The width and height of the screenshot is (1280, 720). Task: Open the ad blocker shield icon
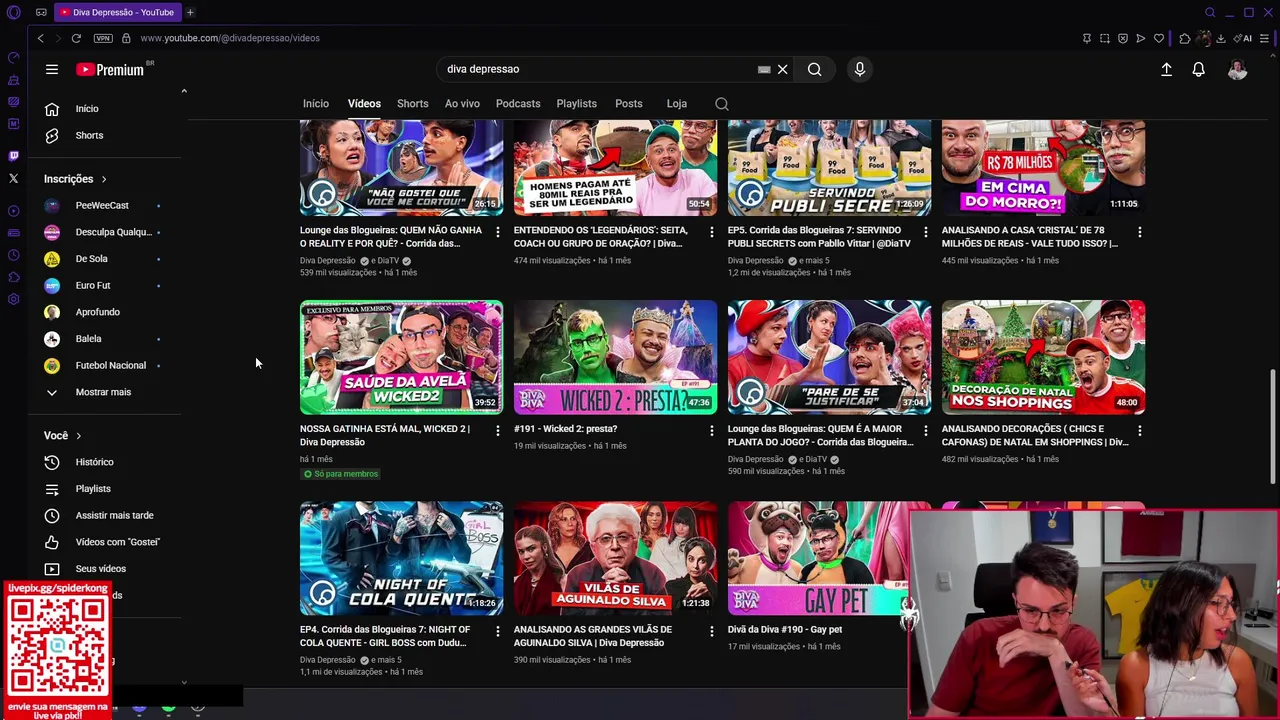1123,38
